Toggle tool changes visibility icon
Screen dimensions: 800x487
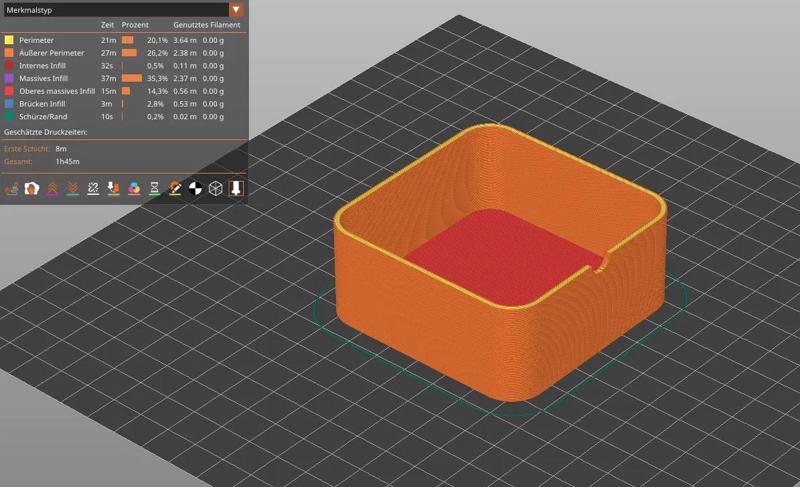pos(113,188)
